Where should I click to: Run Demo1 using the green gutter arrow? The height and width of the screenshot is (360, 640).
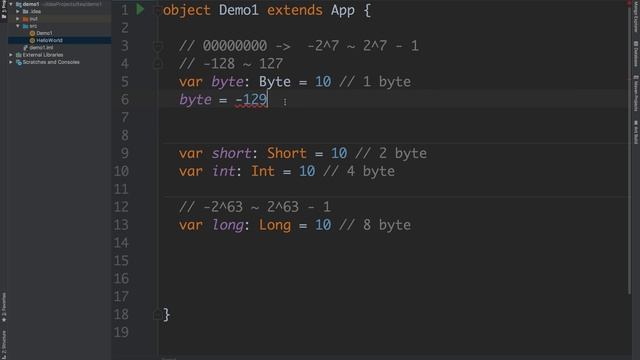coord(140,9)
